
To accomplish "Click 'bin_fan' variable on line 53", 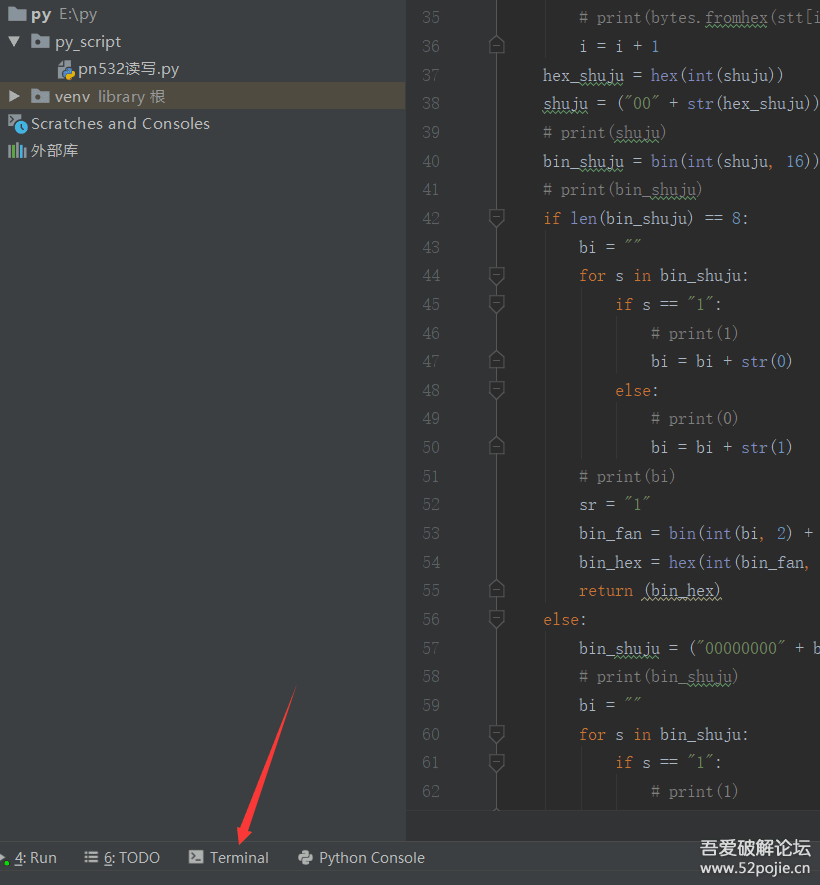I will click(611, 533).
